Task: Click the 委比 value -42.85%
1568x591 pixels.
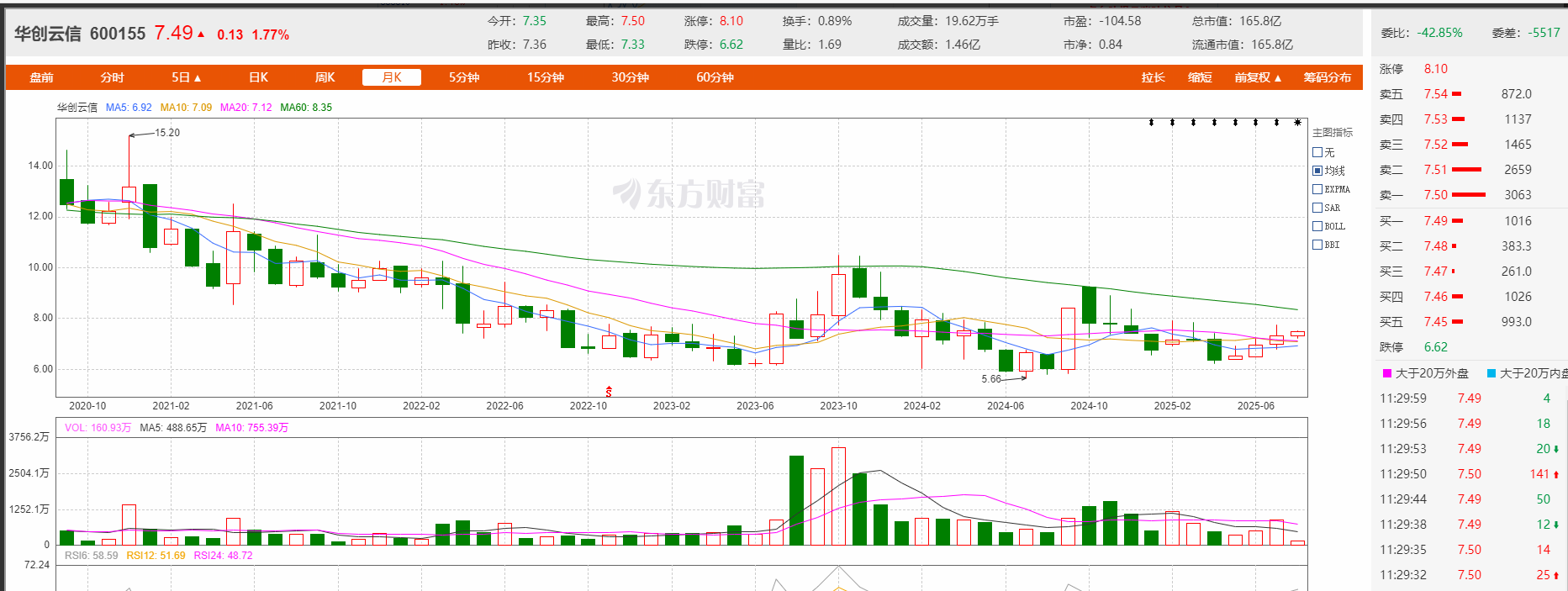Action: click(1439, 33)
